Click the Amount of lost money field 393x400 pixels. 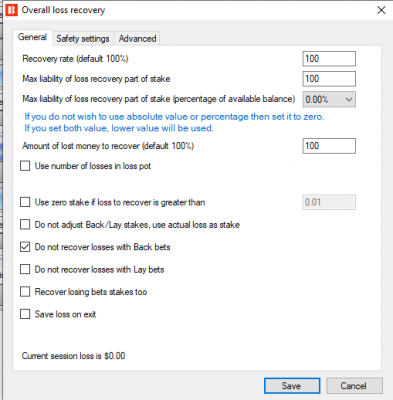pos(329,146)
